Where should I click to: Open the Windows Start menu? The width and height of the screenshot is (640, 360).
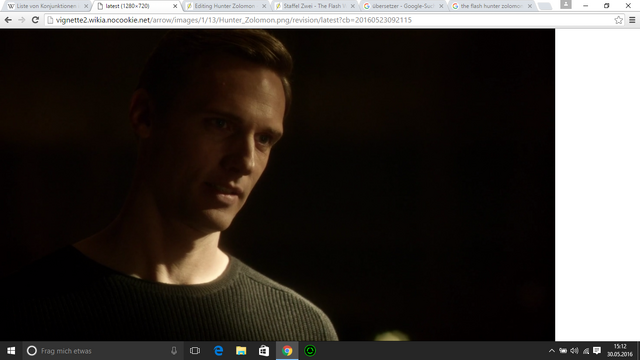click(11, 351)
